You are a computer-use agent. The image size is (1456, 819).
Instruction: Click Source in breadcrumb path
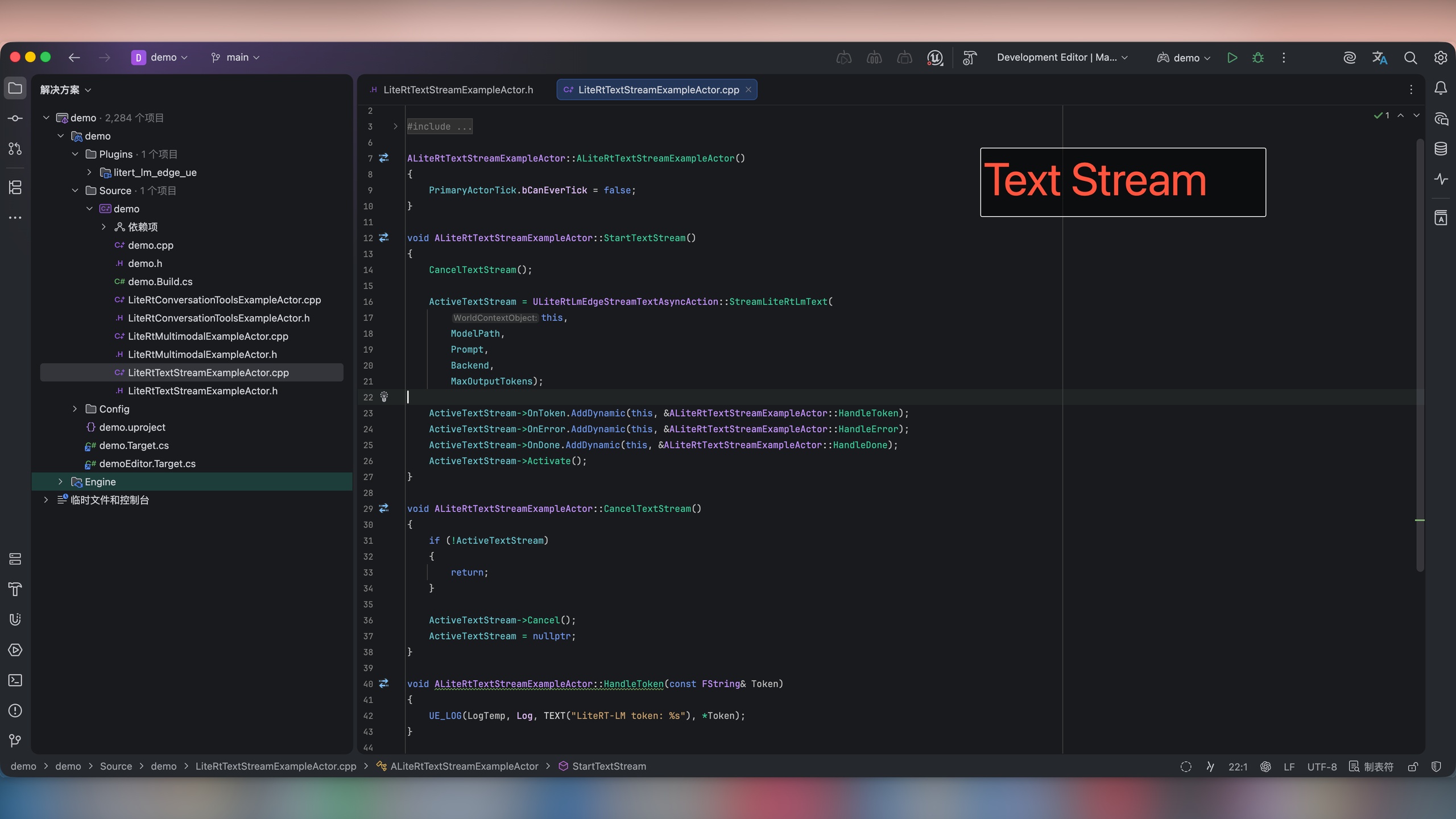116,767
